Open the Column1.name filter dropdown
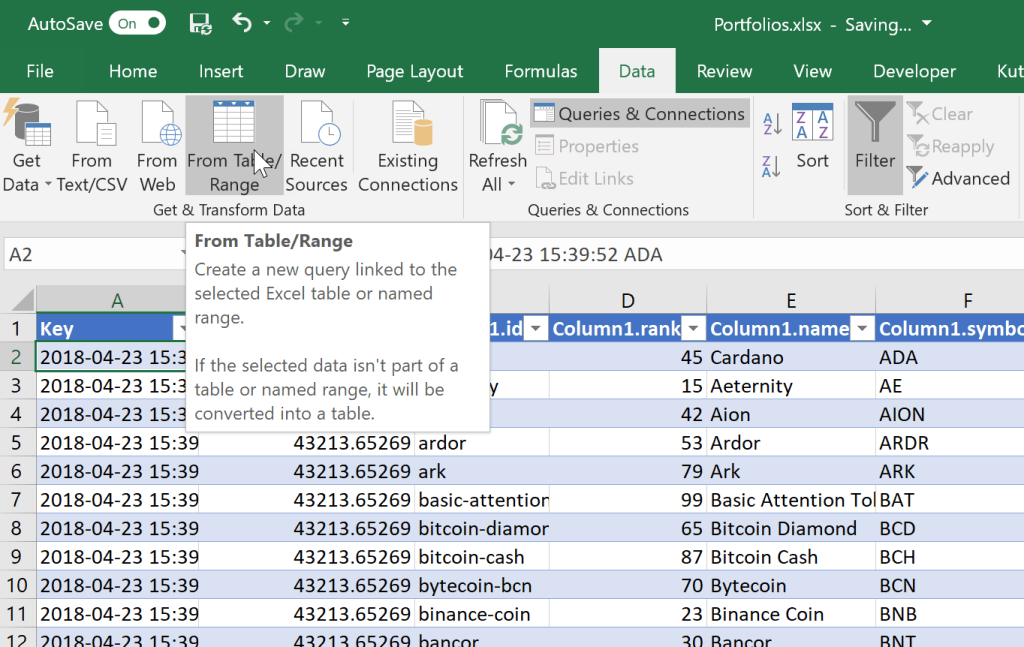The height and width of the screenshot is (647, 1024). click(x=862, y=328)
